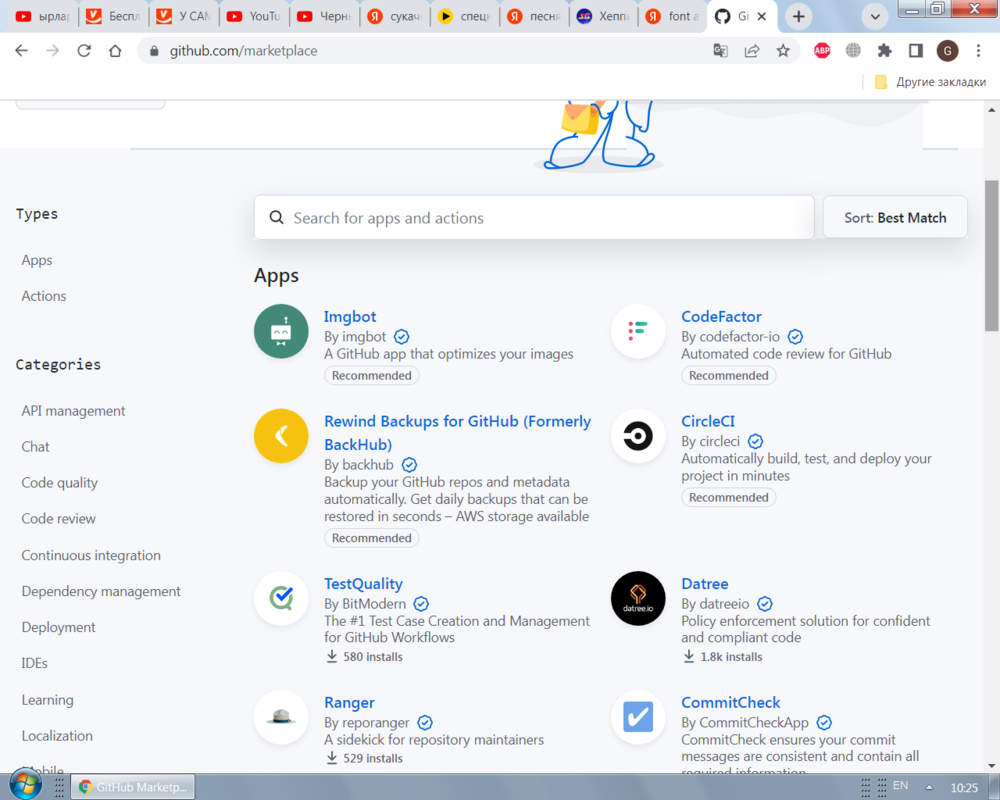This screenshot has width=1000, height=800.
Task: Select the Learning category
Action: tap(48, 700)
